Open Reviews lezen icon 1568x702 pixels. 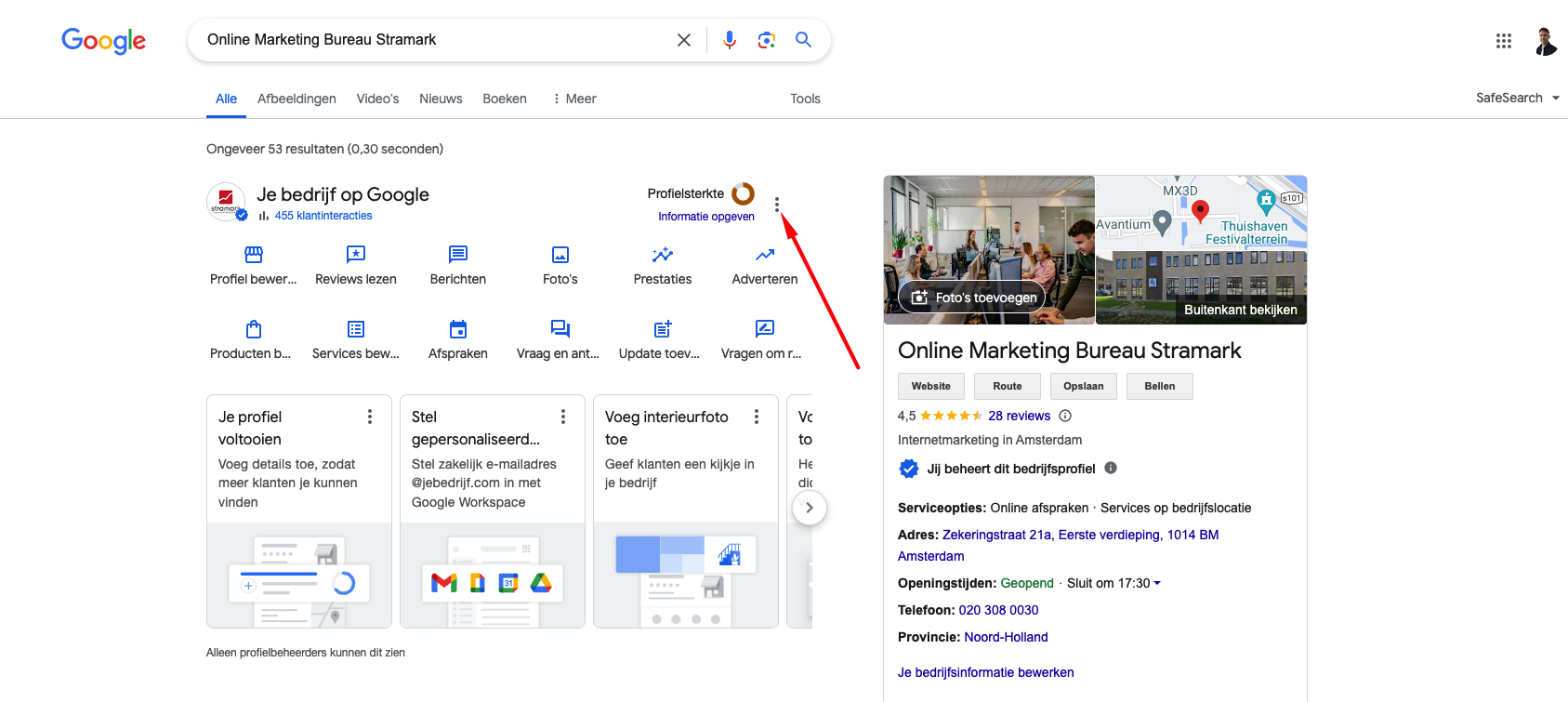tap(356, 255)
